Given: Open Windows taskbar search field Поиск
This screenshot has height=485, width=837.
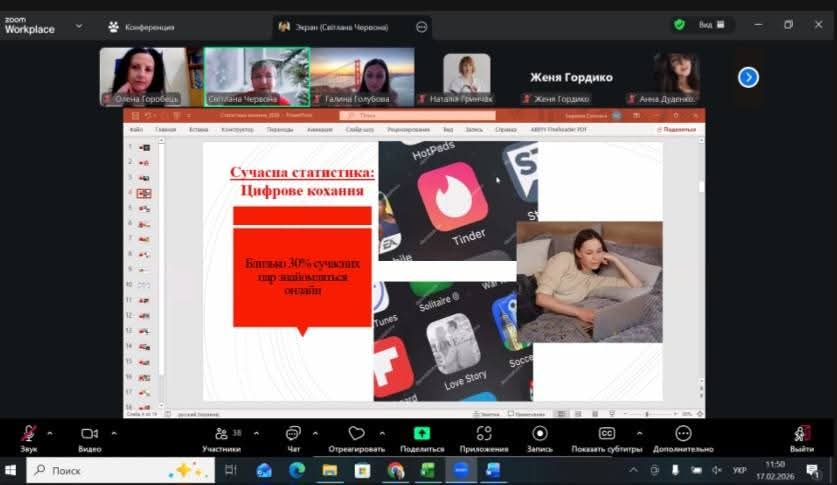Looking at the screenshot, I should click(x=110, y=470).
